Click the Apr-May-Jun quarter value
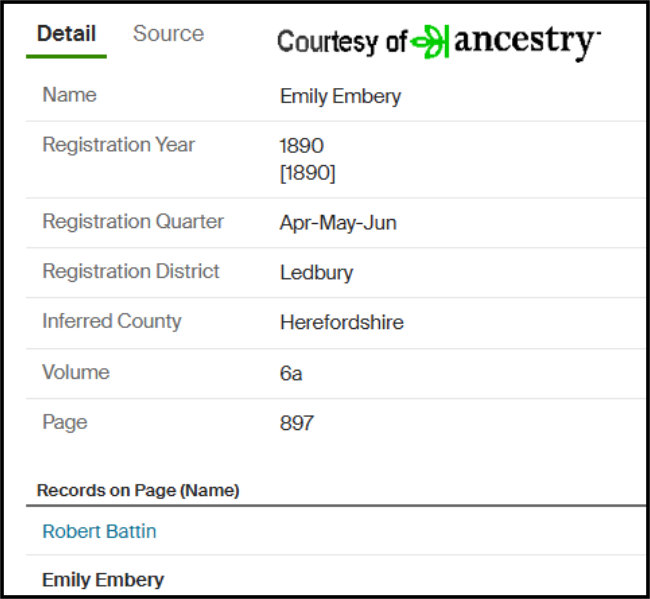Image resolution: width=650 pixels, height=599 pixels. pyautogui.click(x=338, y=223)
